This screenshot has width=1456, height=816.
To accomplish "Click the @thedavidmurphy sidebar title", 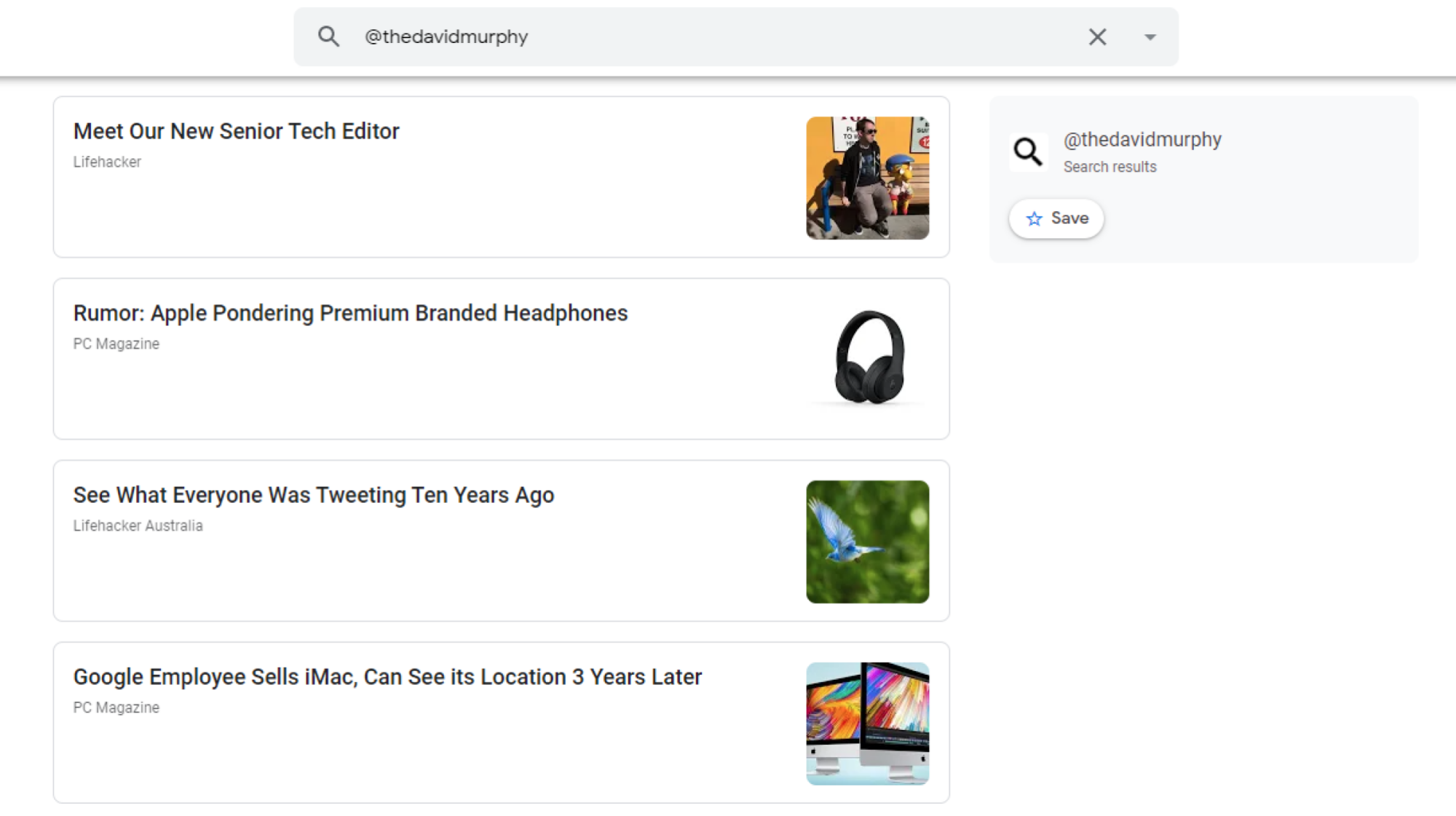I will coord(1142,140).
